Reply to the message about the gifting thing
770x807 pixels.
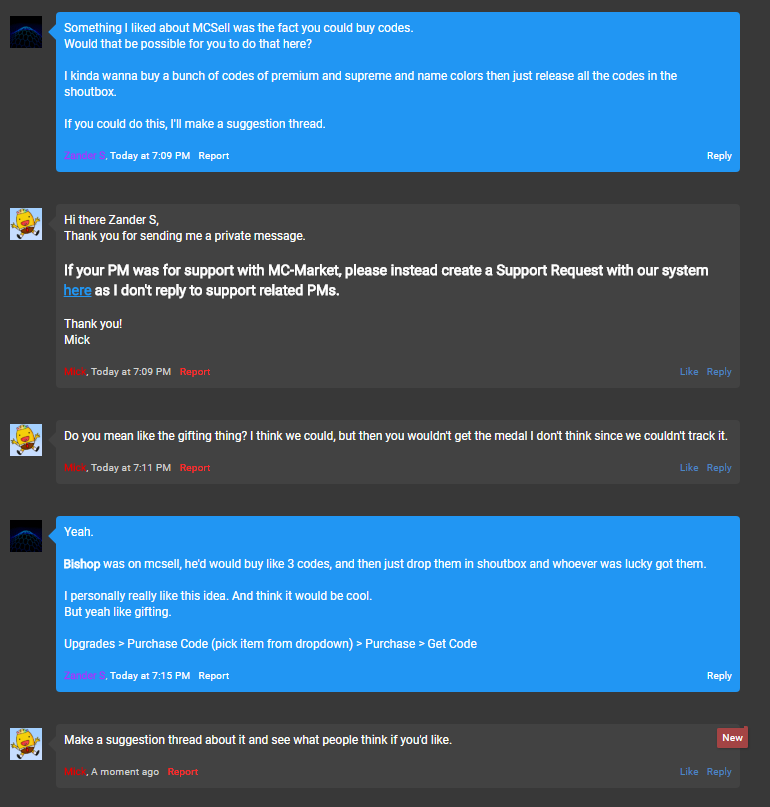[719, 468]
